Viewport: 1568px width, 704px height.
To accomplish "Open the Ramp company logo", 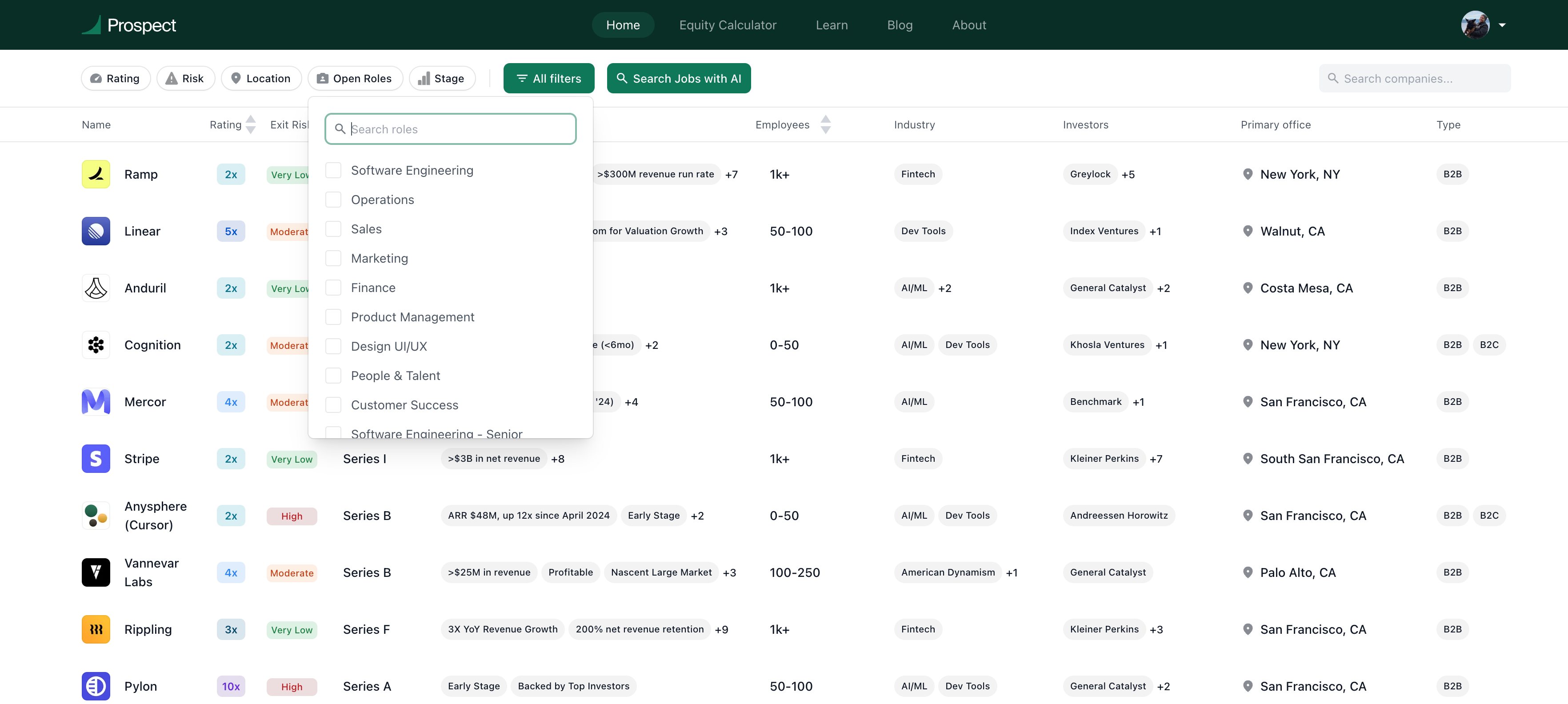I will (x=96, y=174).
